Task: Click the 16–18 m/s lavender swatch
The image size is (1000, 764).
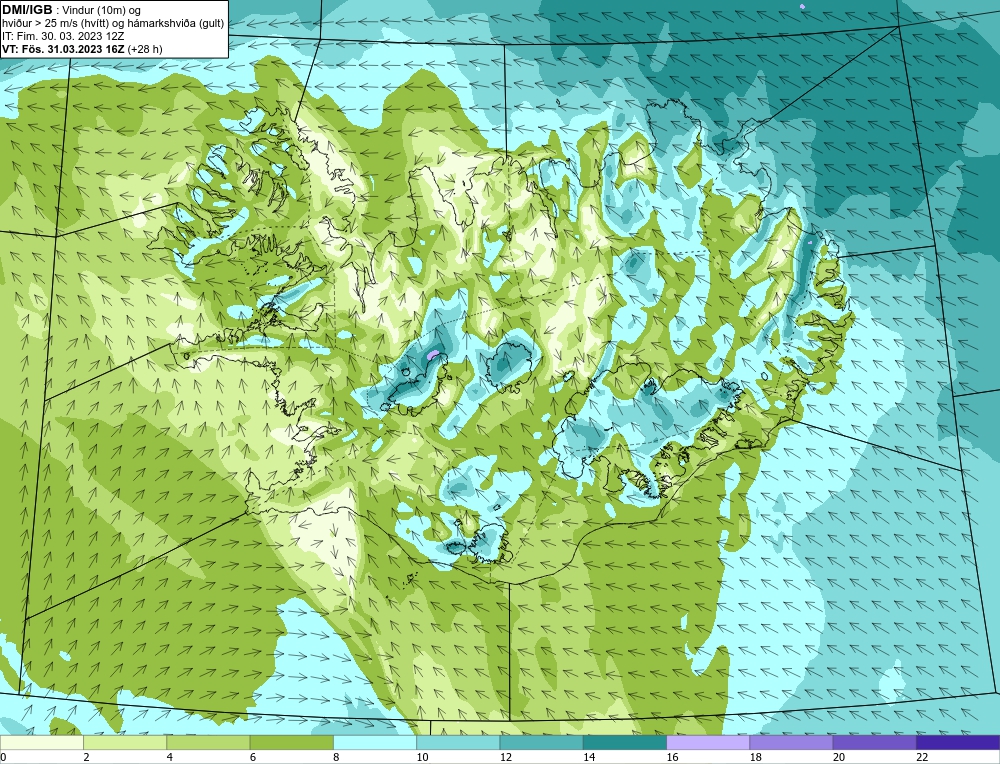Action: click(708, 743)
